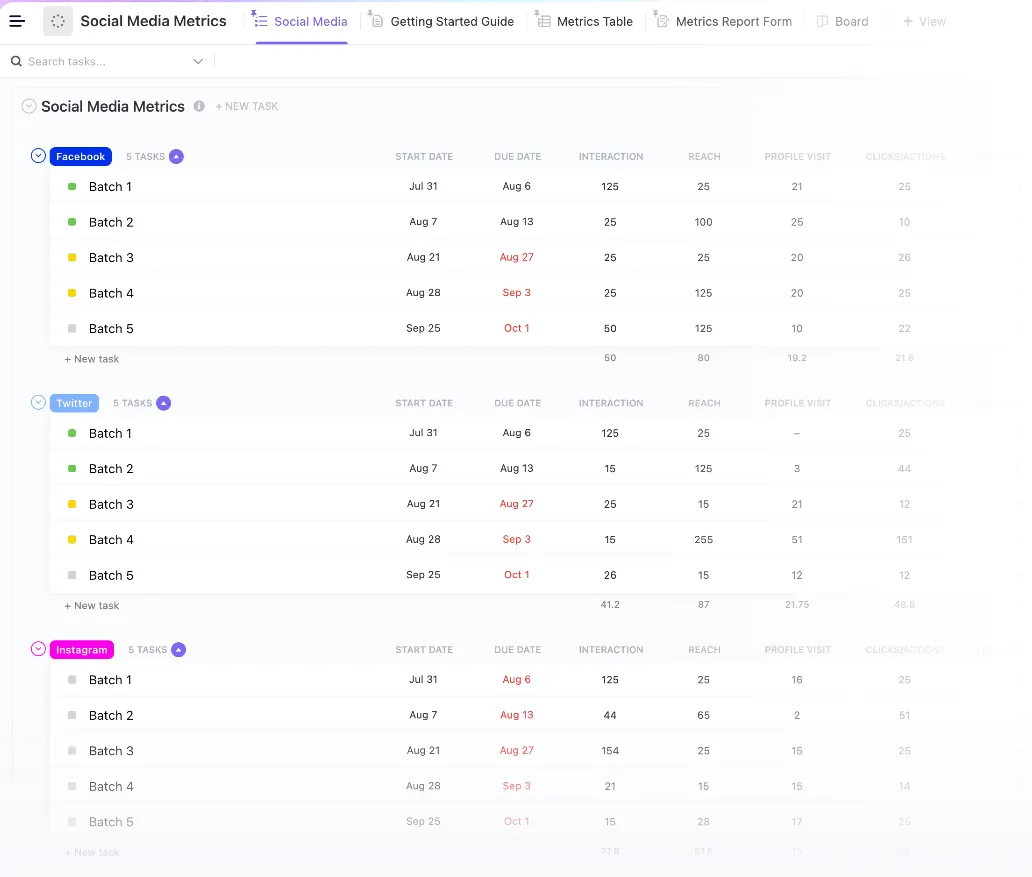Click the Social Media Metrics space icon
The image size is (1032, 877).
pos(58,21)
